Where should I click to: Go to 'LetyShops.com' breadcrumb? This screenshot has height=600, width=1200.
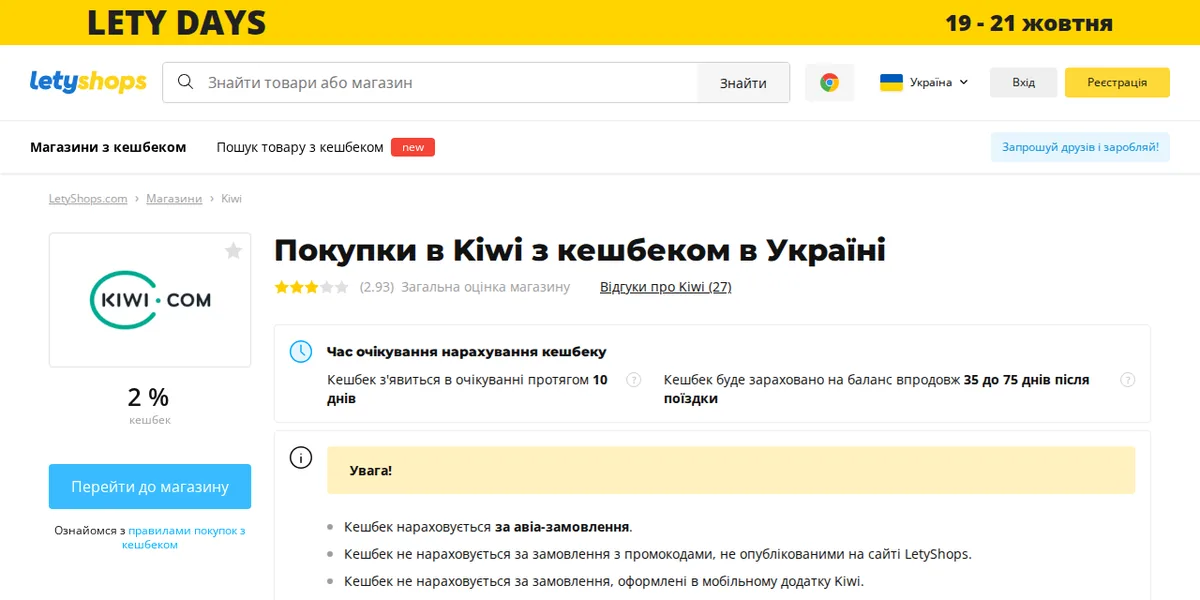(88, 199)
